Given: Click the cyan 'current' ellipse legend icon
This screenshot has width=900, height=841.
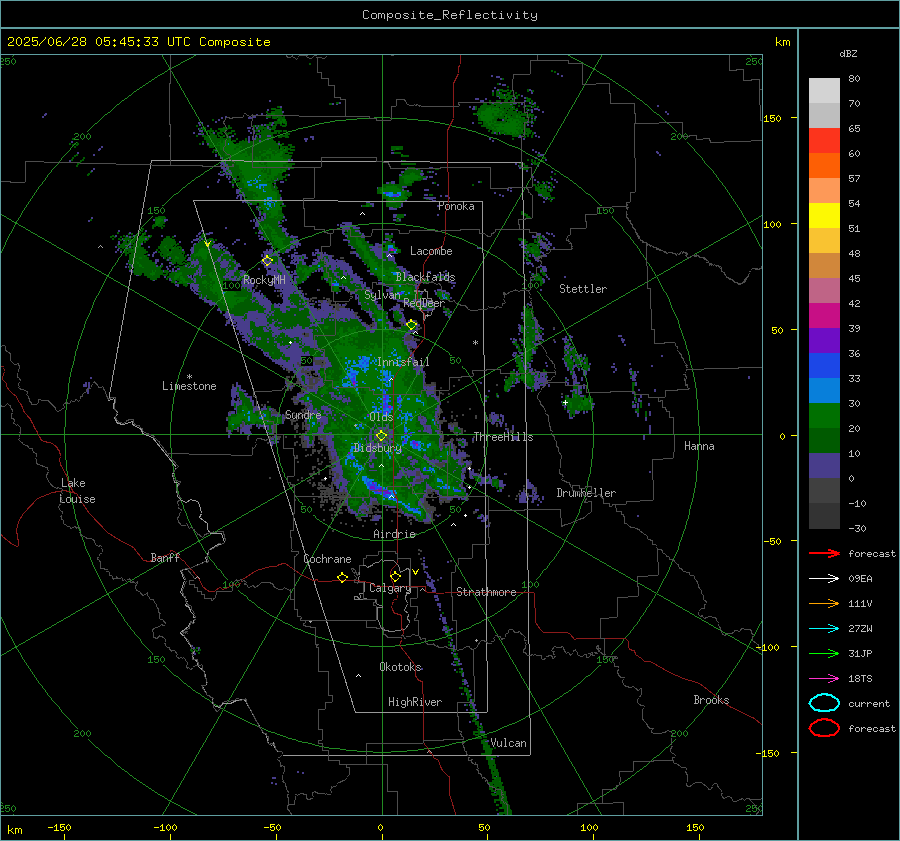Looking at the screenshot, I should (x=824, y=703).
